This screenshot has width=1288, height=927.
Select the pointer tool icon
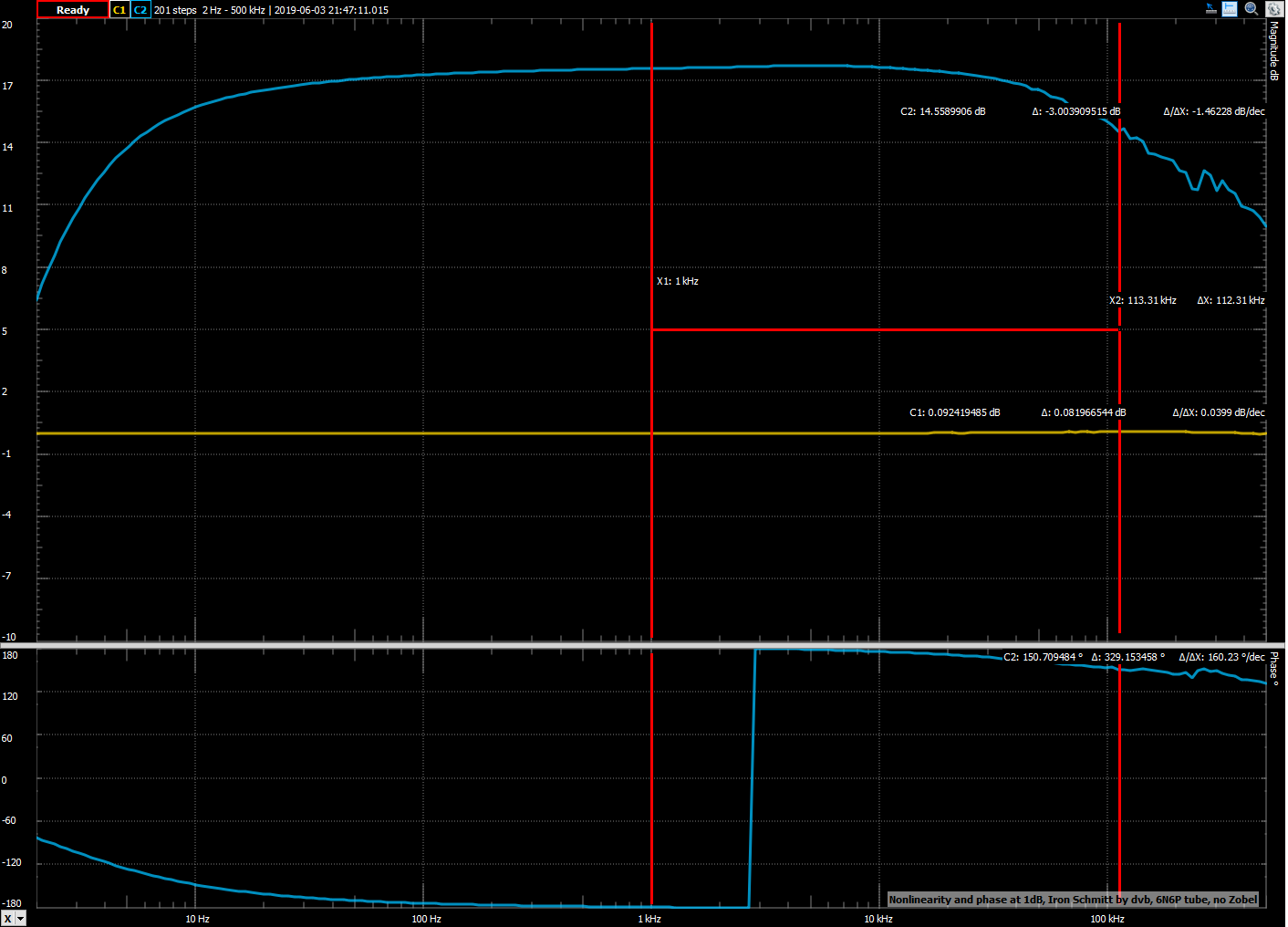click(1211, 9)
